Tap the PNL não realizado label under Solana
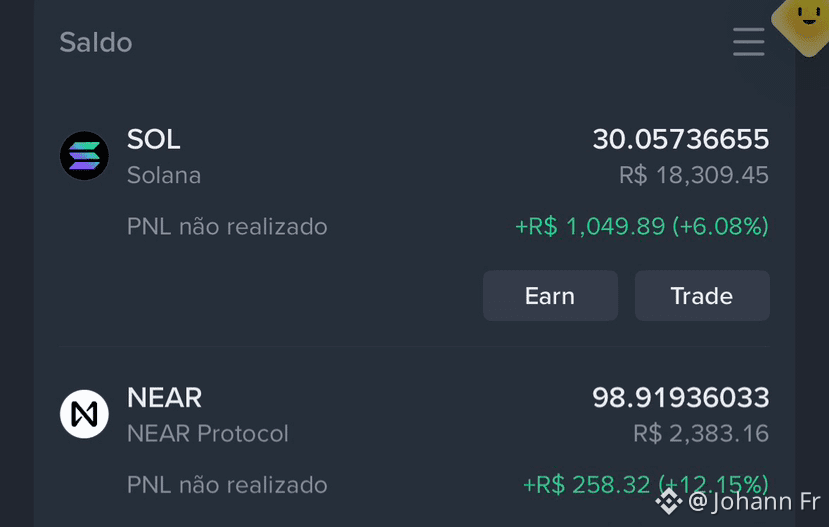The image size is (829, 527). (x=227, y=227)
